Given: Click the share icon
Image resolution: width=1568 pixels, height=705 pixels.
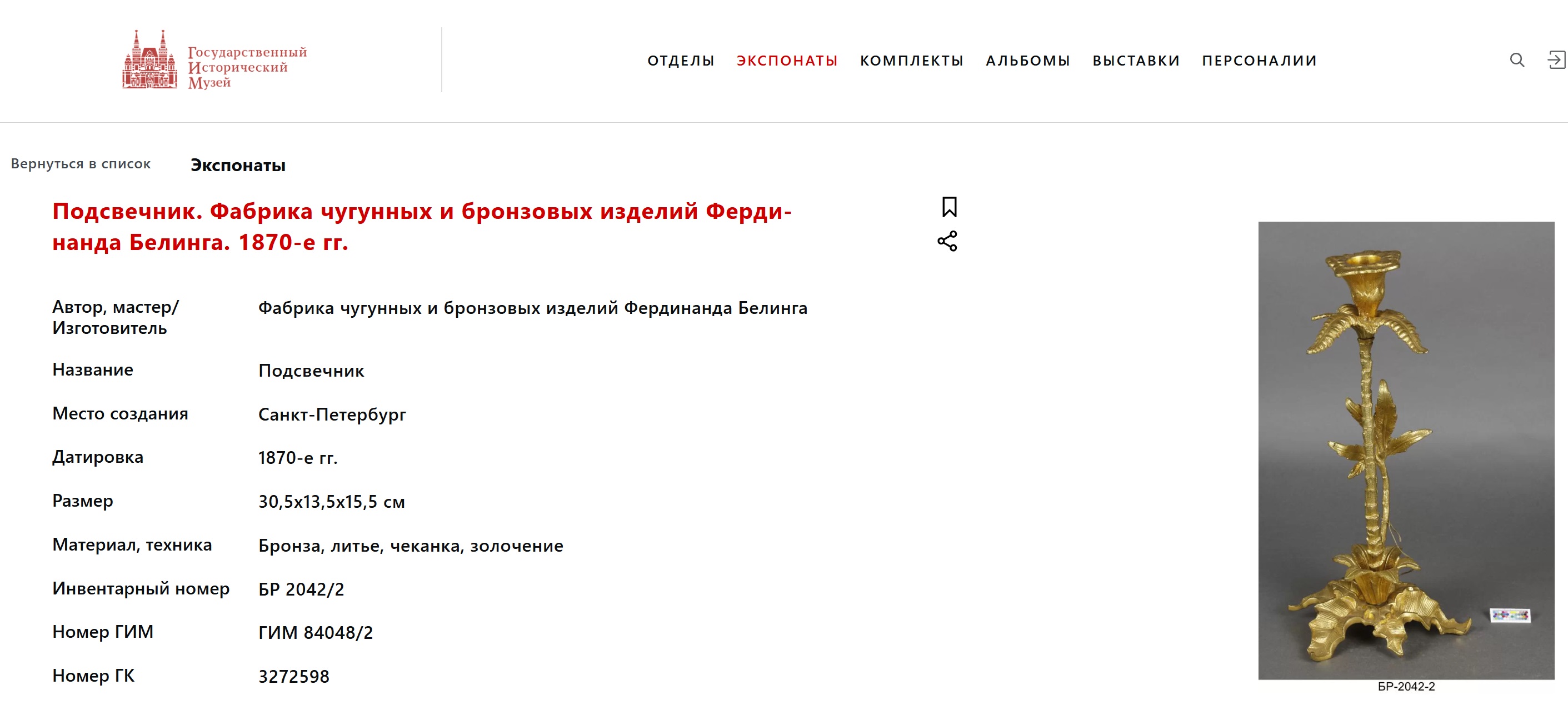Looking at the screenshot, I should click(x=947, y=241).
